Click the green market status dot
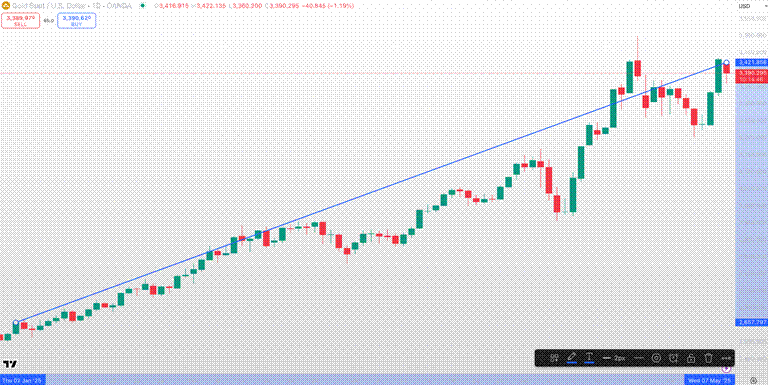 [x=143, y=5]
